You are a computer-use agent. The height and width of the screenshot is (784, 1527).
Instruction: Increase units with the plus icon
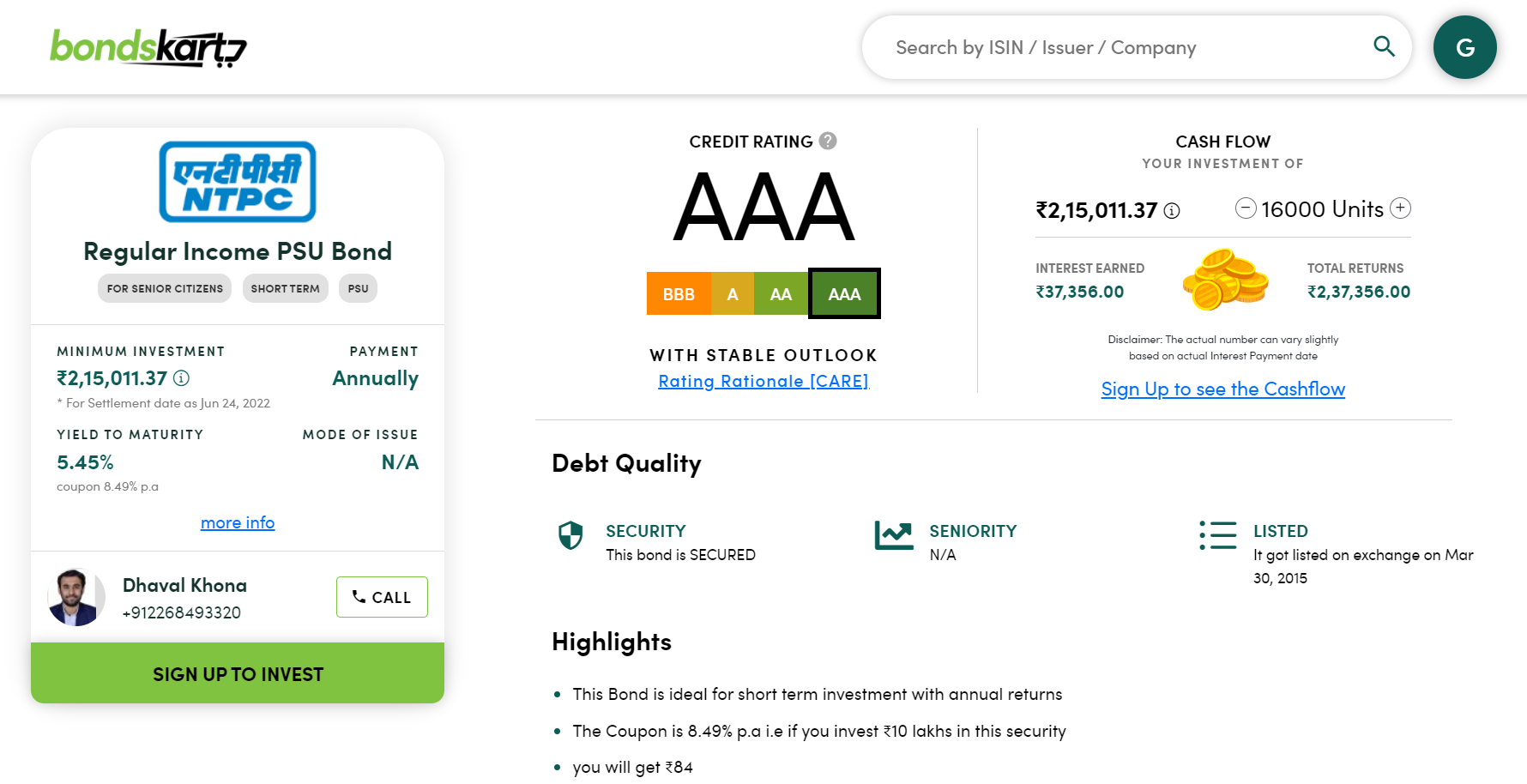coord(1400,208)
